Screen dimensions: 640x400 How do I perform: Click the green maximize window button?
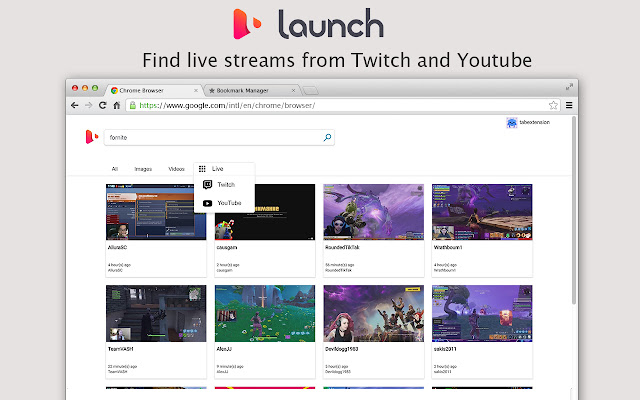95,88
